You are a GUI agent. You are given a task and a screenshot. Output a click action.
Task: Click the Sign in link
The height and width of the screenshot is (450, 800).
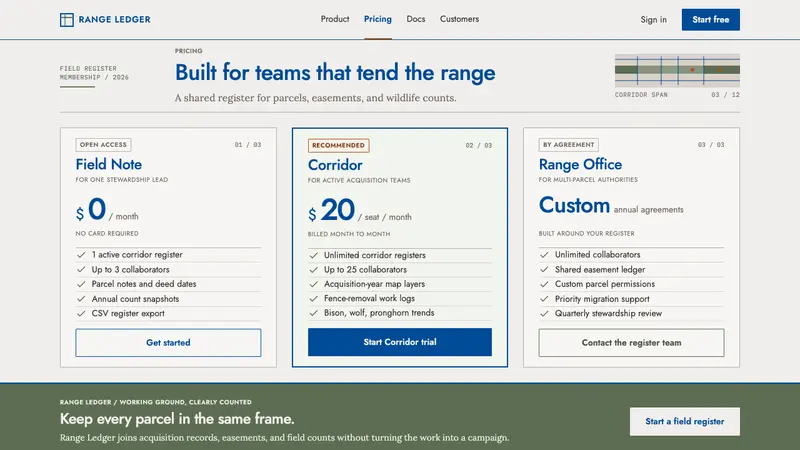click(x=654, y=19)
